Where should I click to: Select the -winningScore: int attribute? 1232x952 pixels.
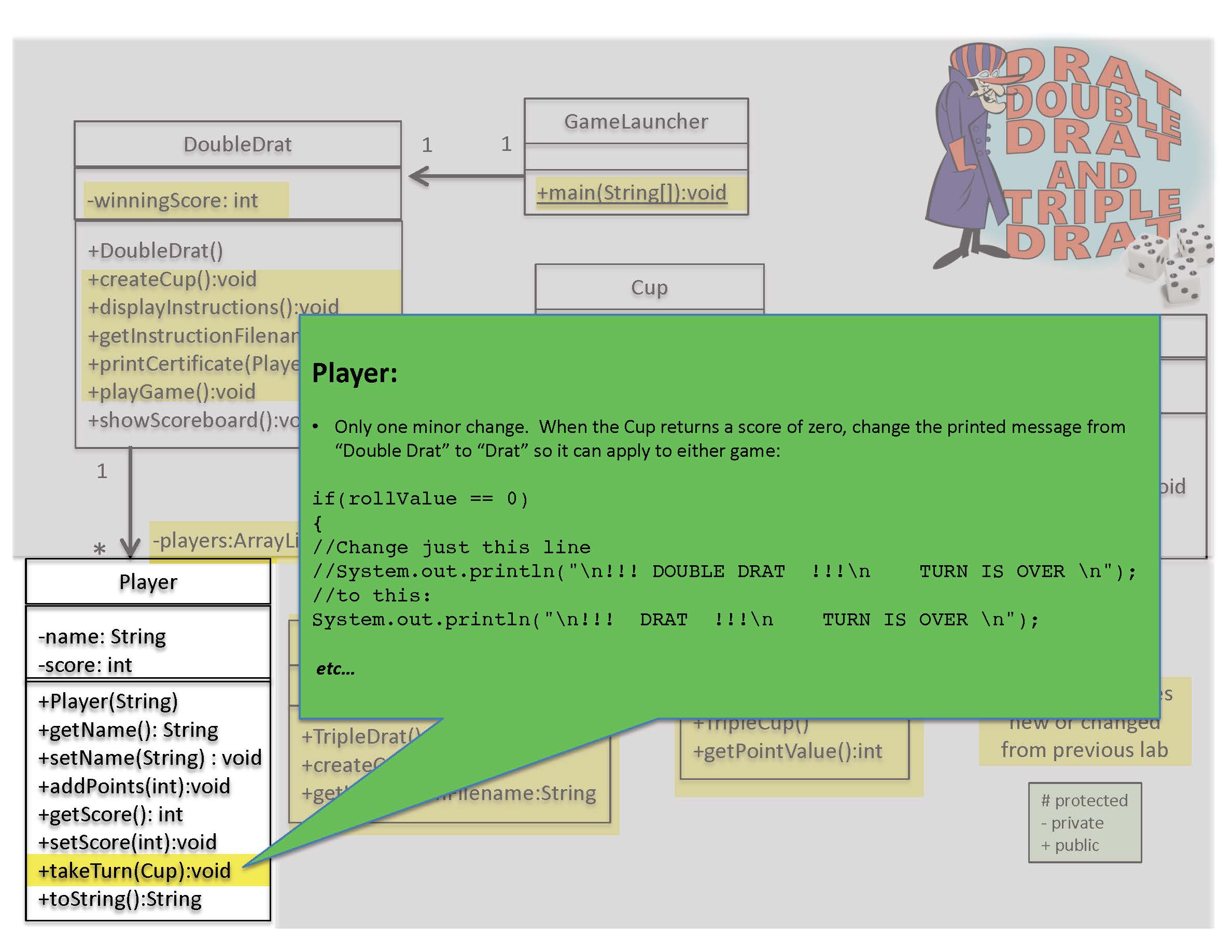(172, 200)
